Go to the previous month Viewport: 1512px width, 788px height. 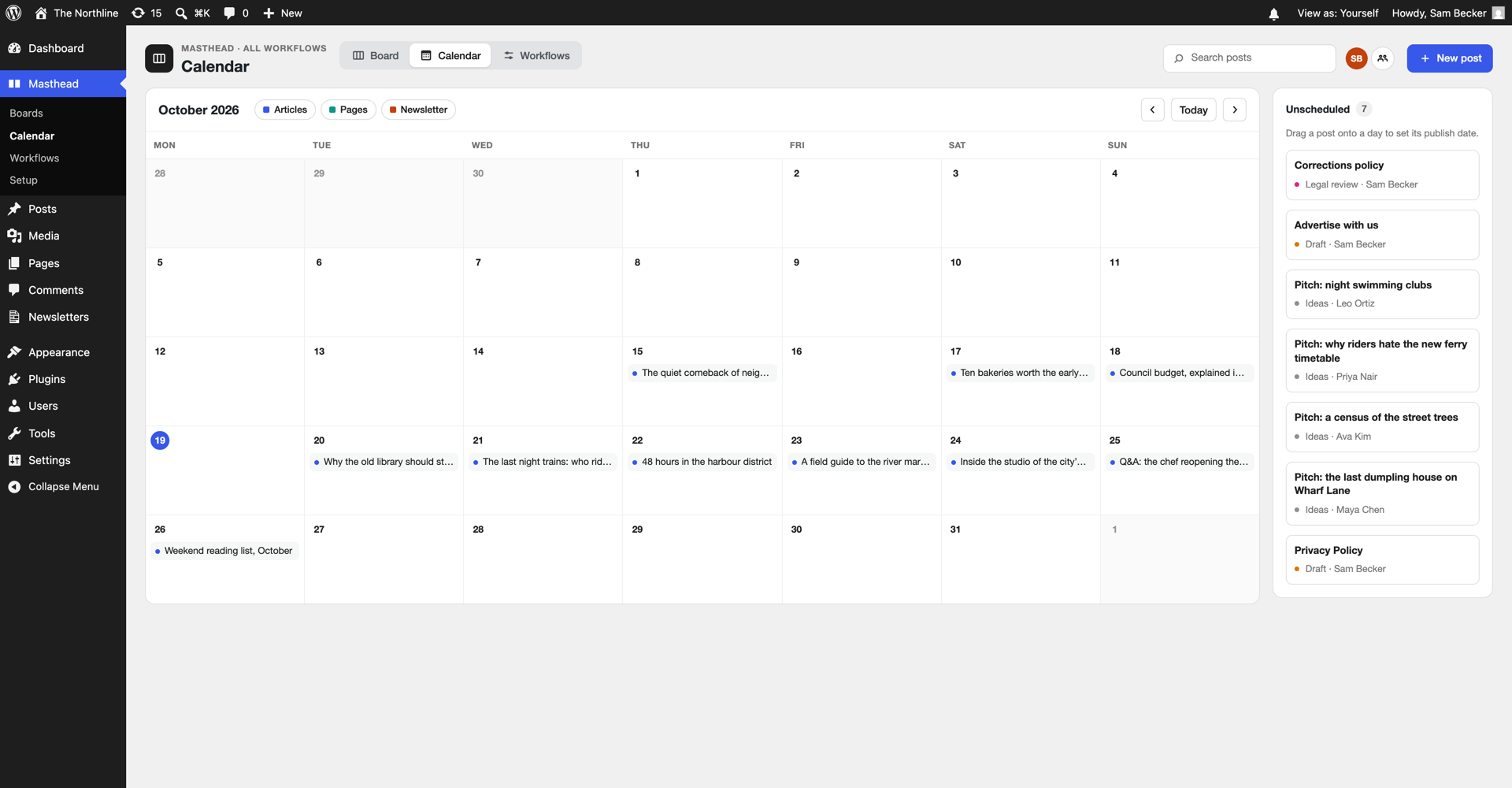[x=1152, y=110]
